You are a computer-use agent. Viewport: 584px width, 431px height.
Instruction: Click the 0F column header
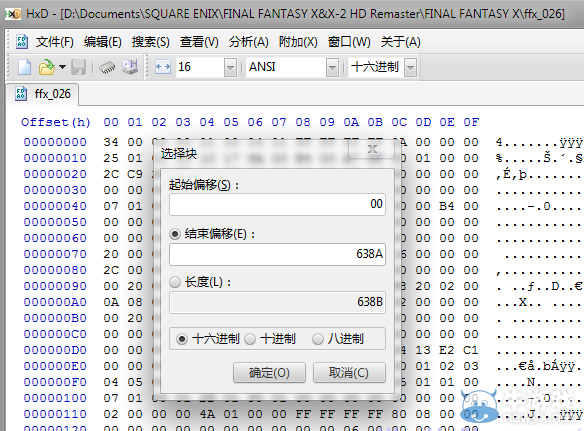click(471, 122)
